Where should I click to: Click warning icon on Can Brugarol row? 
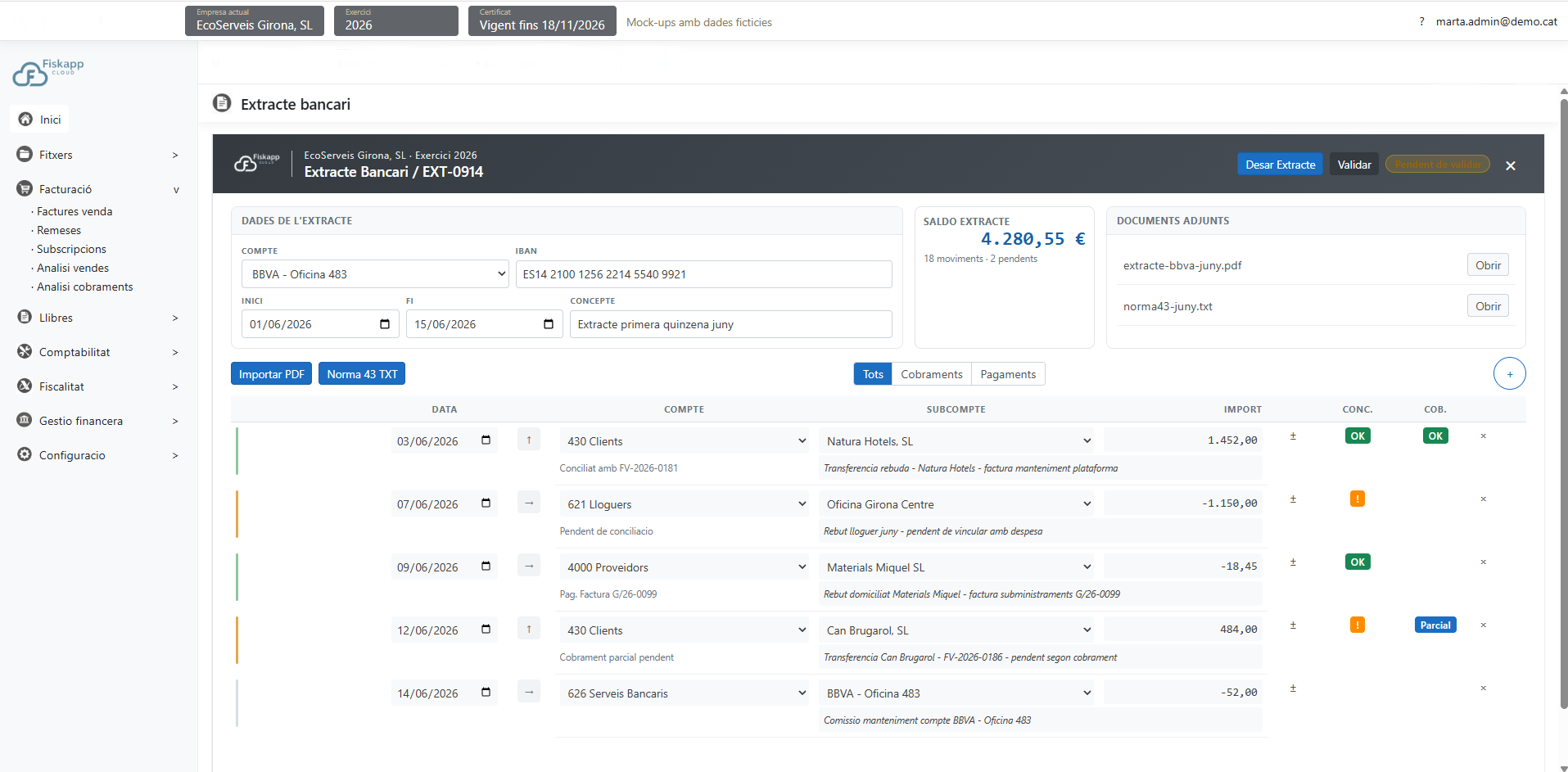[x=1358, y=625]
